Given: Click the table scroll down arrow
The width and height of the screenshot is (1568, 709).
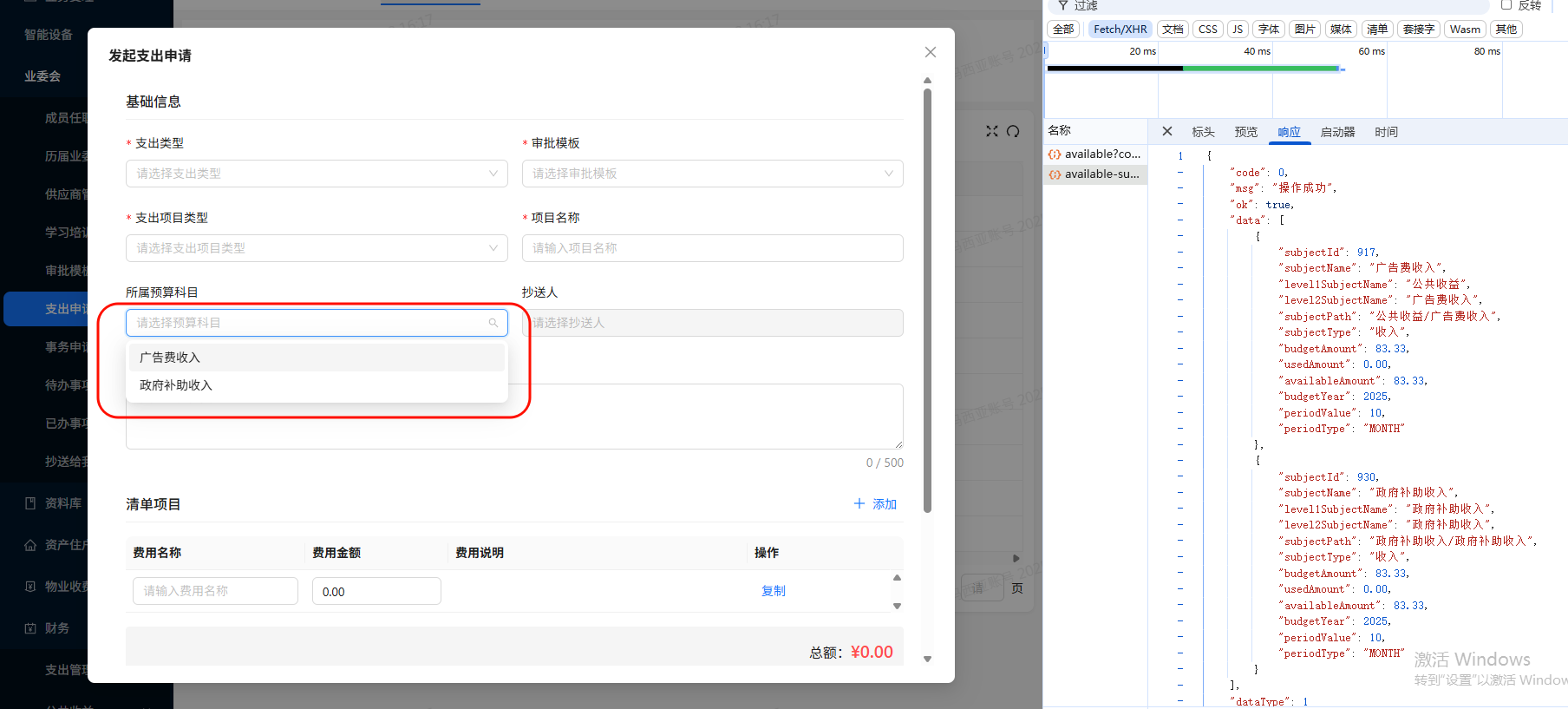Looking at the screenshot, I should (x=898, y=606).
